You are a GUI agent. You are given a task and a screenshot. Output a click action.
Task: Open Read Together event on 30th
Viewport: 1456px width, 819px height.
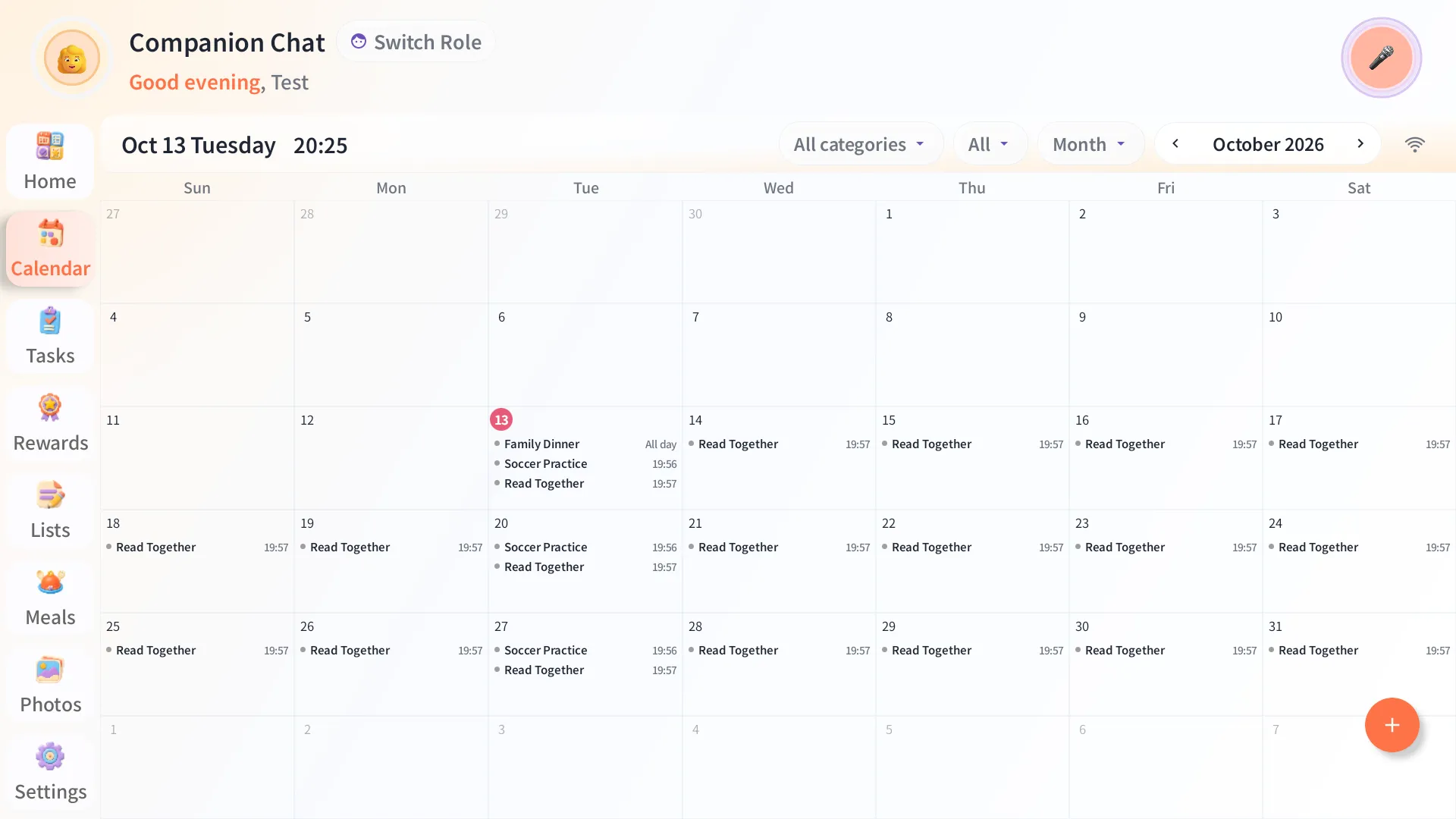(x=1166, y=651)
